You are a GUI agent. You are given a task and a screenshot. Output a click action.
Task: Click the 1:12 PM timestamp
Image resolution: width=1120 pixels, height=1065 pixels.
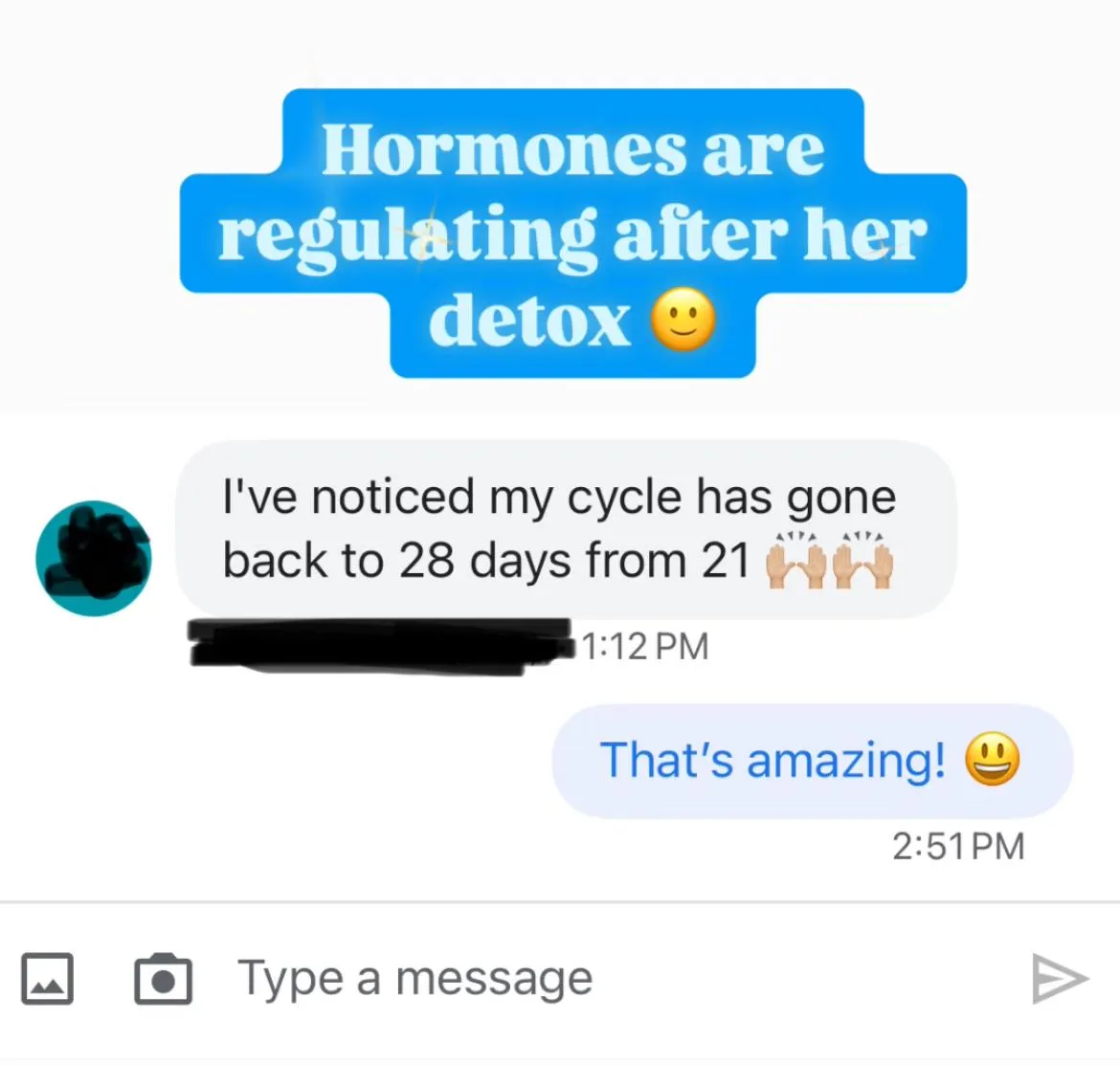(645, 647)
